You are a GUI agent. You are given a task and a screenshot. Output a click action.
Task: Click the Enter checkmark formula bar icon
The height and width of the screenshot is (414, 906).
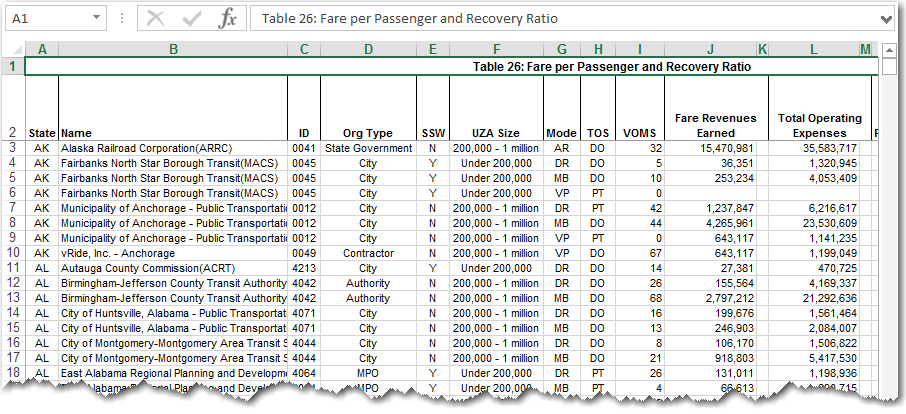pyautogui.click(x=191, y=18)
